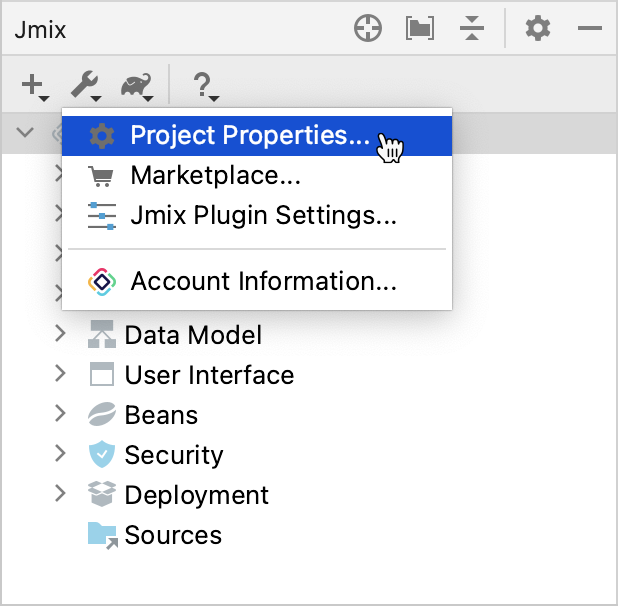
Task: Expand the Data Model node
Action: (60, 333)
